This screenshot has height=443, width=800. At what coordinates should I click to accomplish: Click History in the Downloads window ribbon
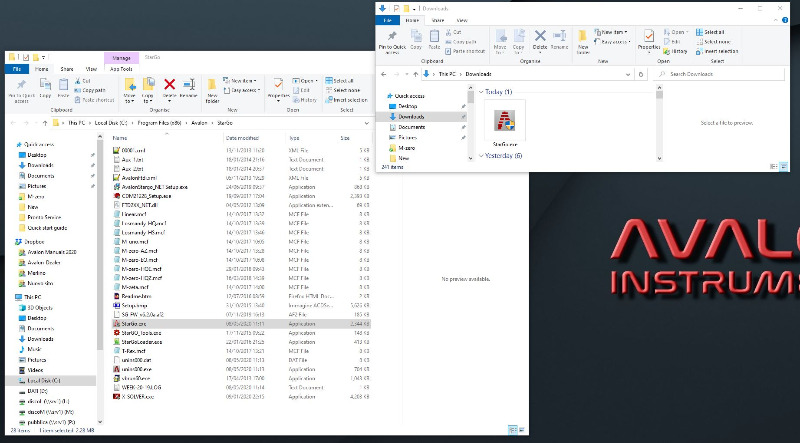pos(675,52)
